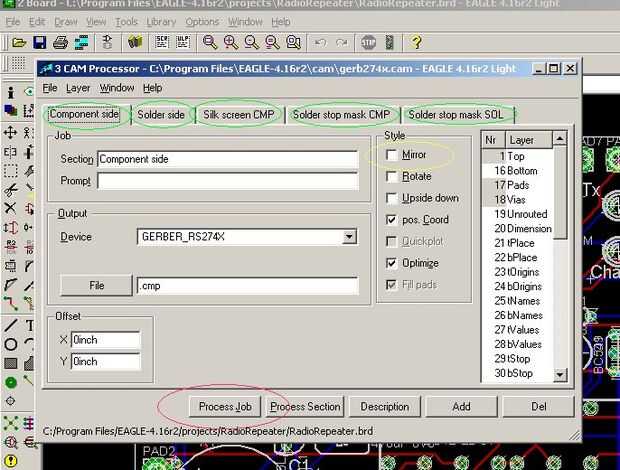Open the Errors yellow exclamation icon
This screenshot has height=470, width=620.
[10, 461]
